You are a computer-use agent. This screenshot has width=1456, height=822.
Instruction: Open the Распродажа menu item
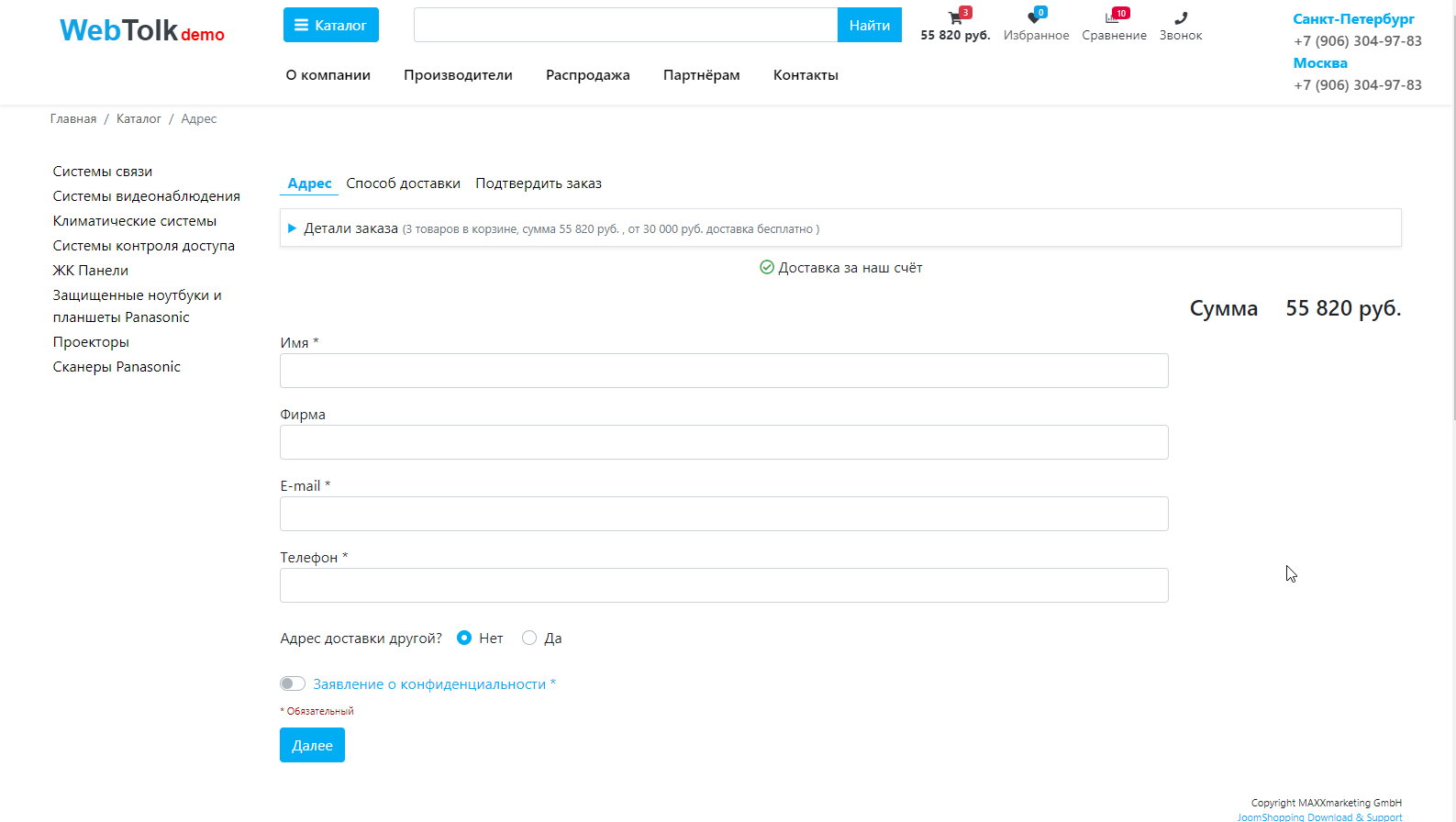coord(587,75)
